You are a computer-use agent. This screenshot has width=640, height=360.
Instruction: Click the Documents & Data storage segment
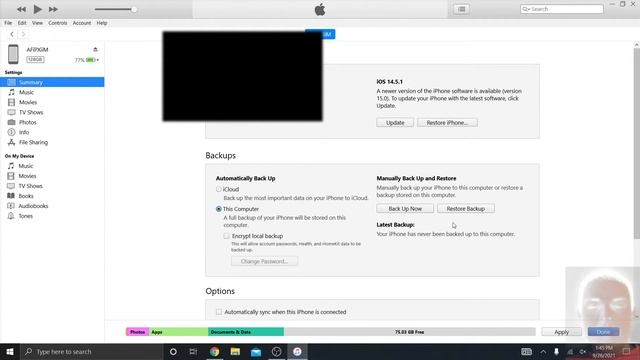246,332
